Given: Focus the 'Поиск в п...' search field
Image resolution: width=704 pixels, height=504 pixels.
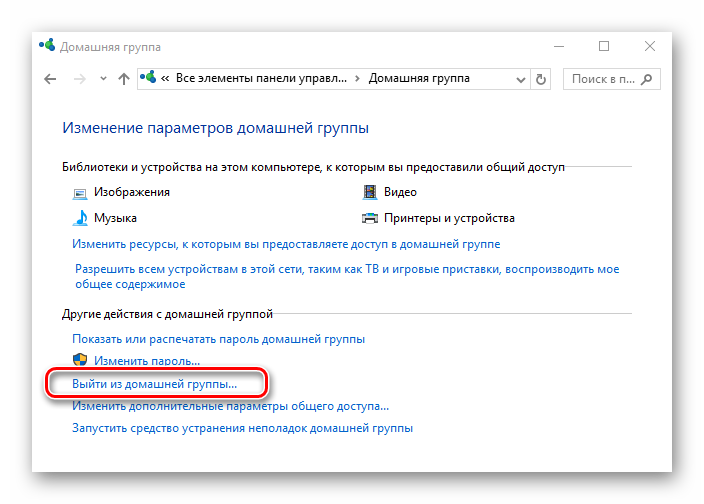Looking at the screenshot, I should tap(612, 79).
